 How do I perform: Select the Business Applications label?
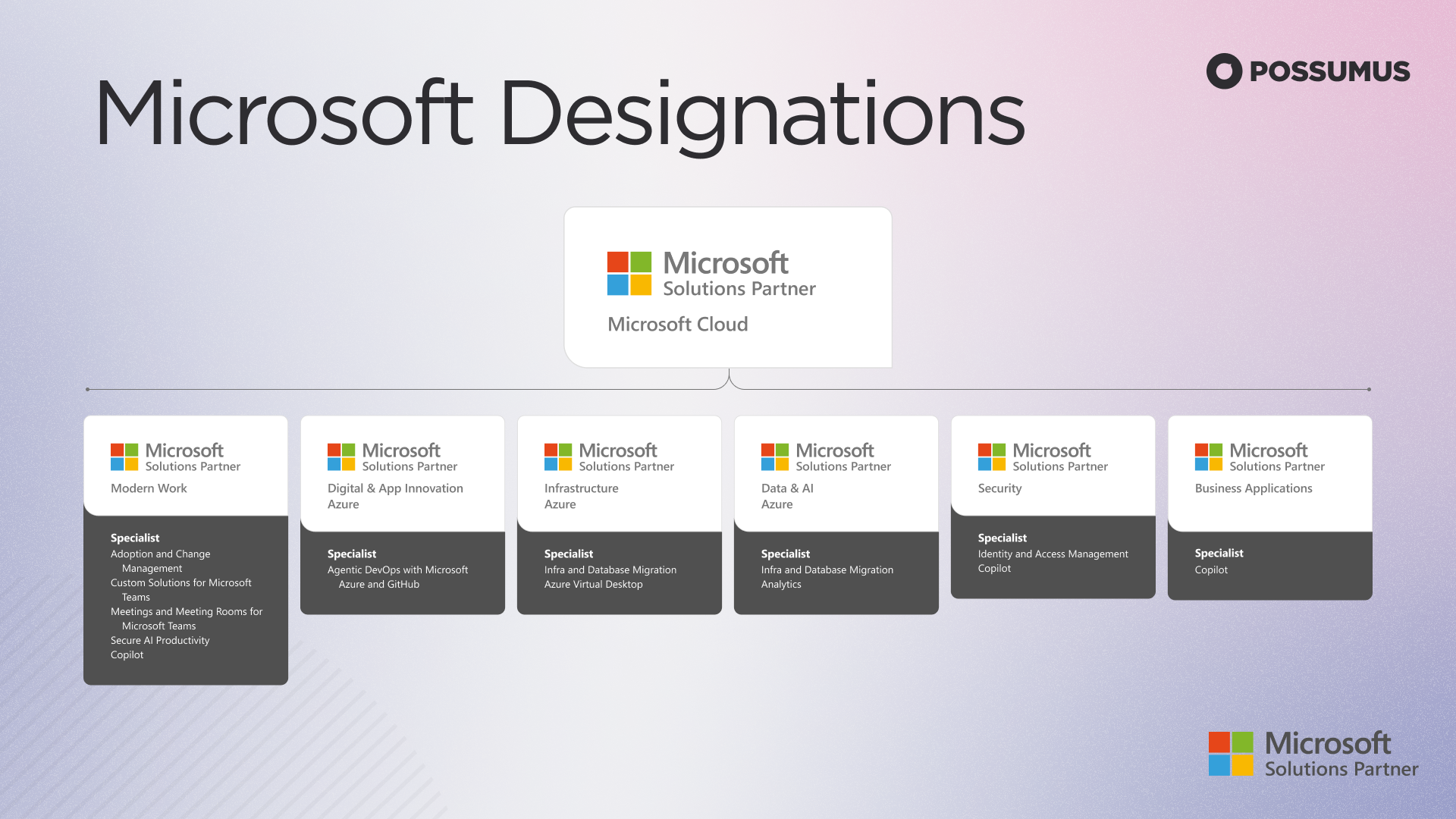(1254, 488)
